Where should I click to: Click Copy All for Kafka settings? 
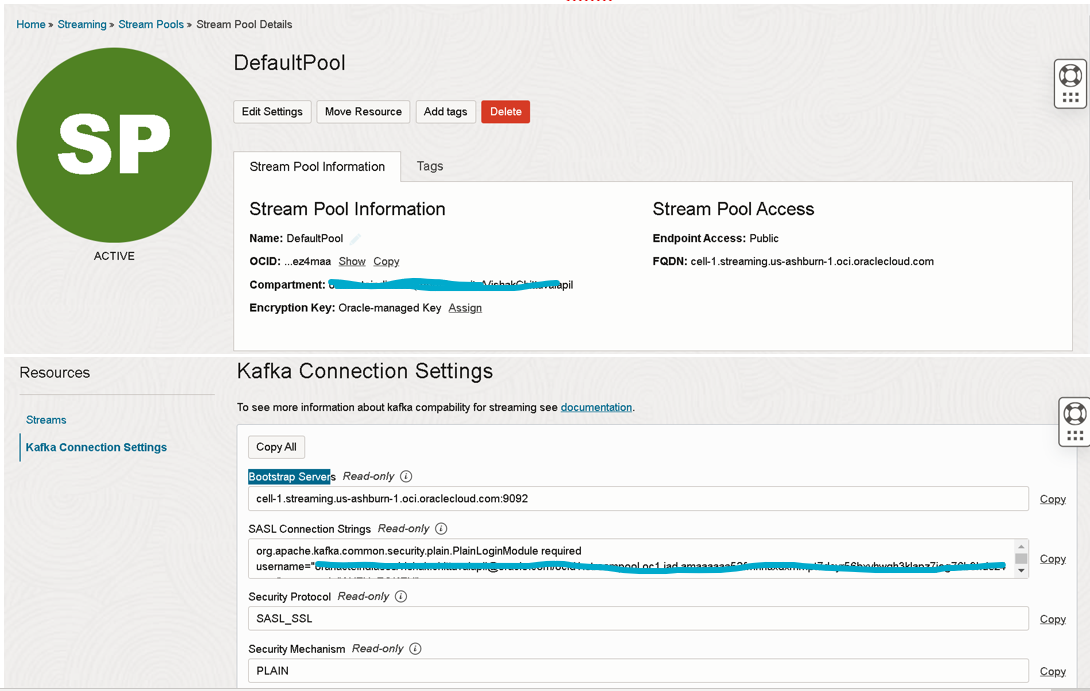pyautogui.click(x=276, y=447)
